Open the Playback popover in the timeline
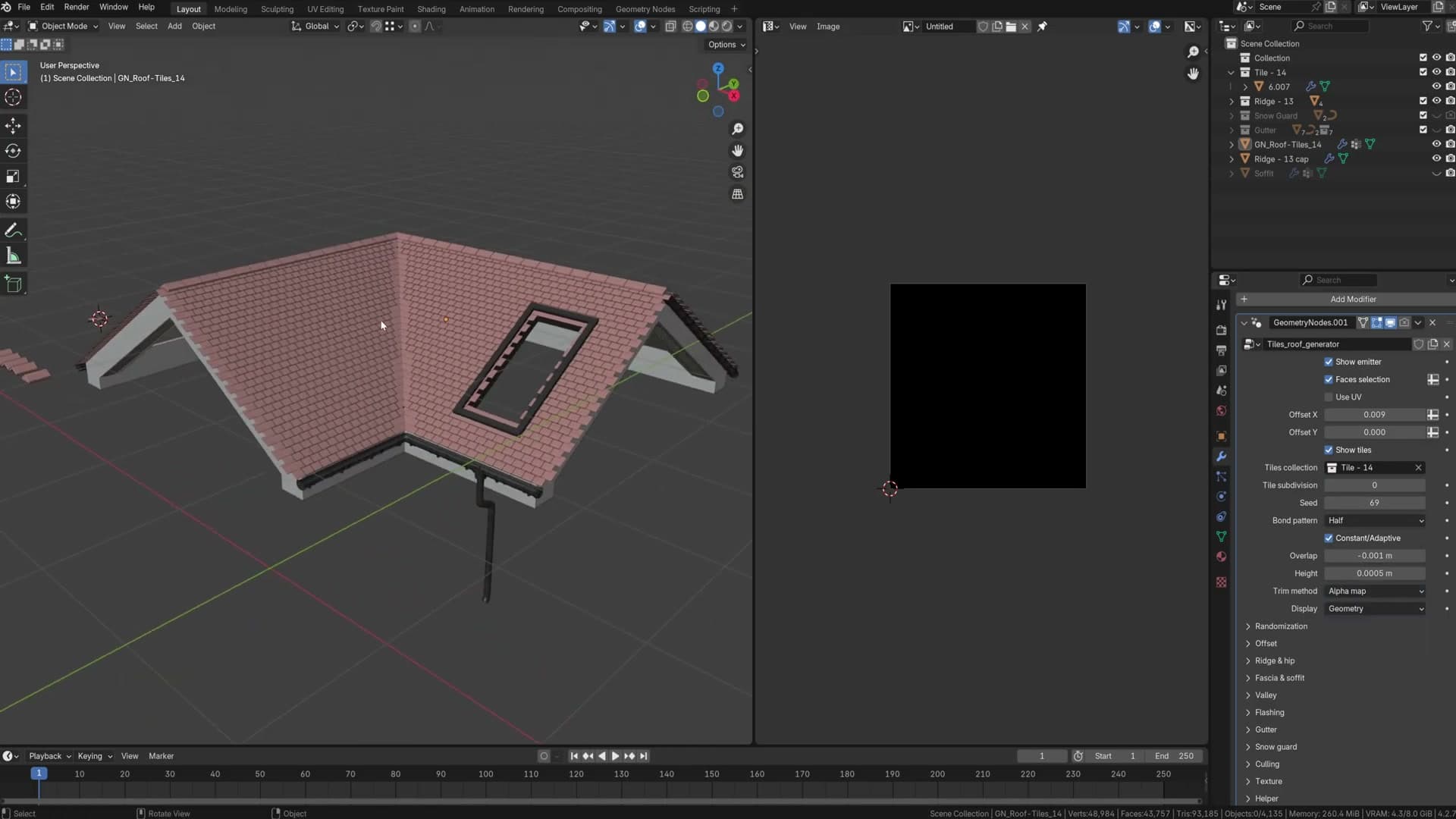The width and height of the screenshot is (1456, 819). 49,756
